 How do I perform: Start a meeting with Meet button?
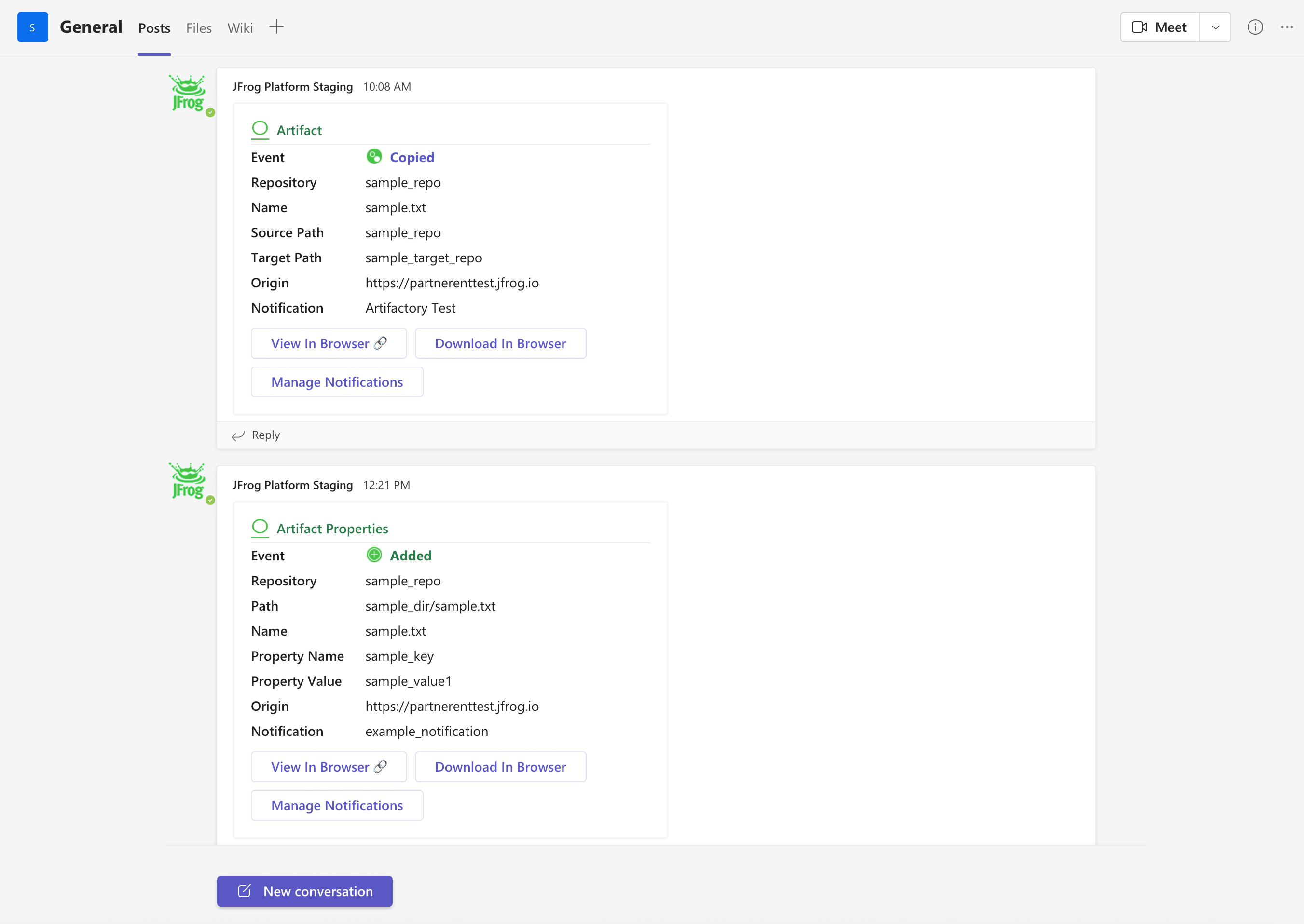[1159, 27]
